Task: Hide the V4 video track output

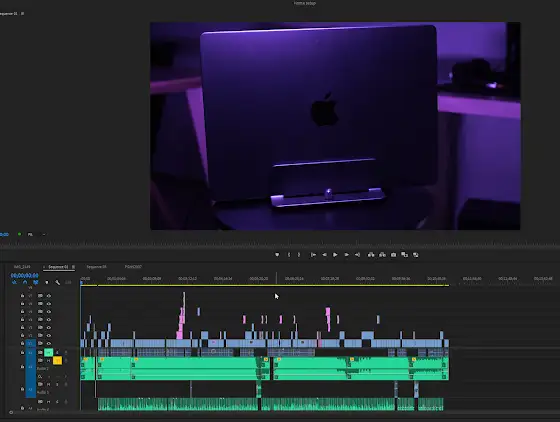Action: (49, 320)
